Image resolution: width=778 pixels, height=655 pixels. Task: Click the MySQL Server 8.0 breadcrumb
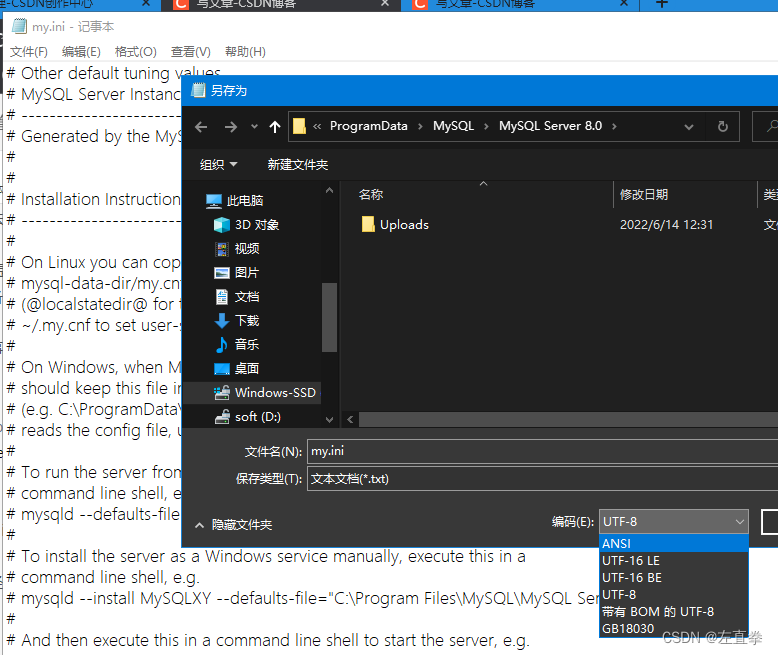tap(550, 126)
